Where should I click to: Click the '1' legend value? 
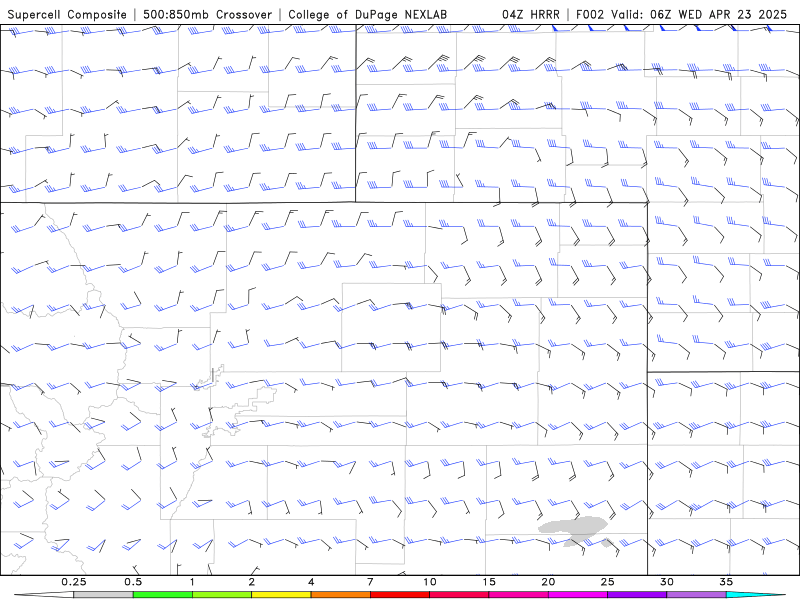coord(192,582)
